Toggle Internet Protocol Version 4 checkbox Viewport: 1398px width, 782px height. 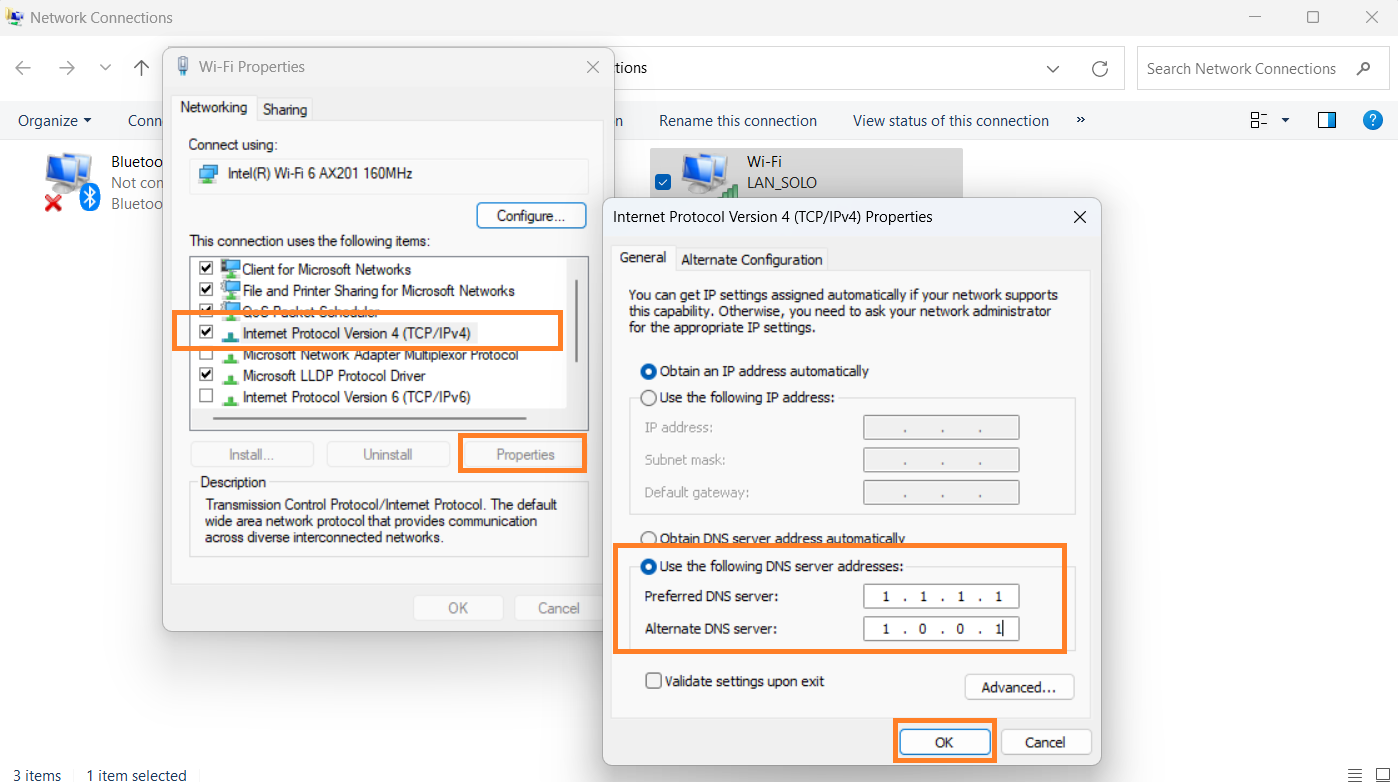pos(207,332)
